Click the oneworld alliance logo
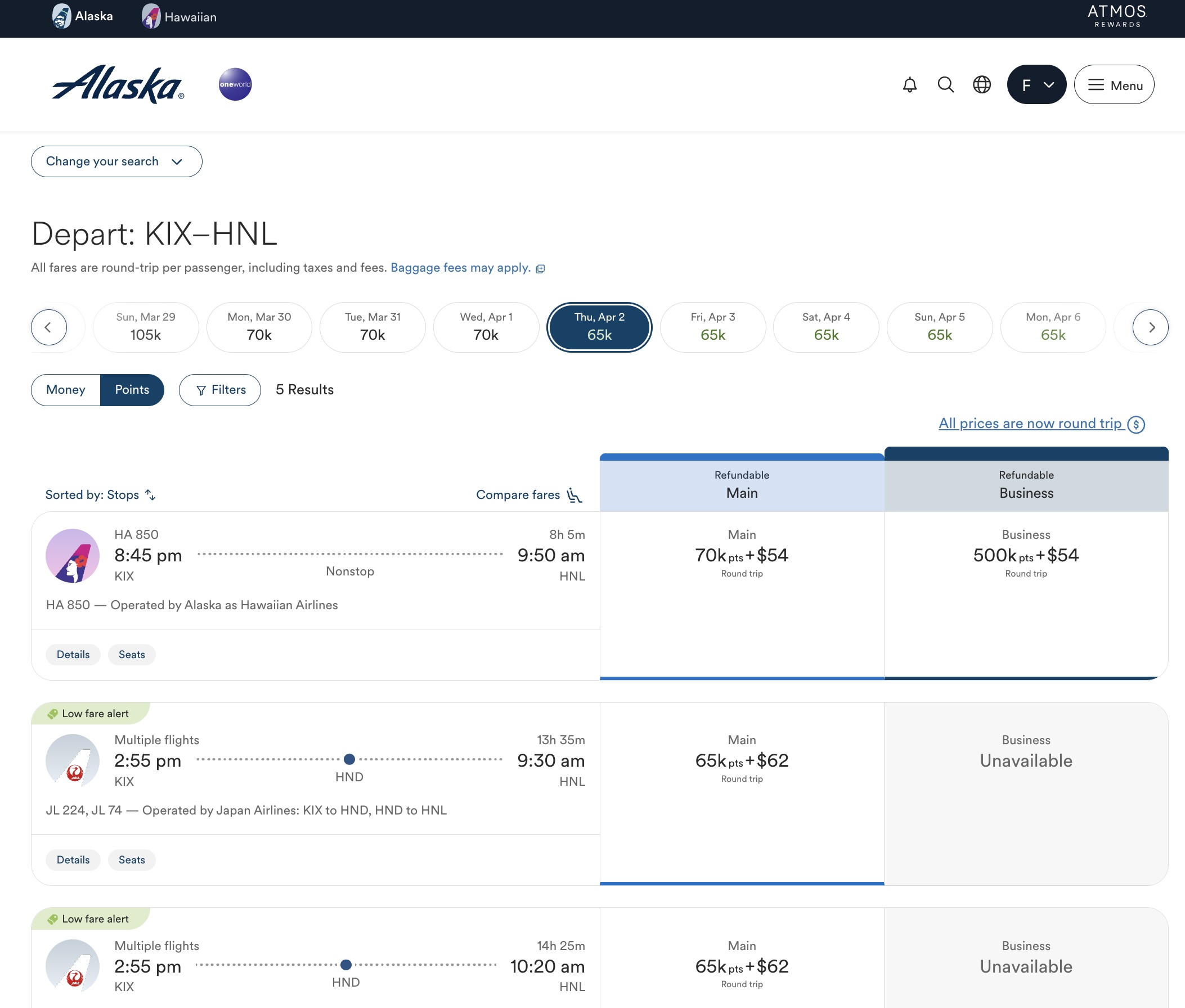This screenshot has height=1008, width=1185. (x=235, y=84)
